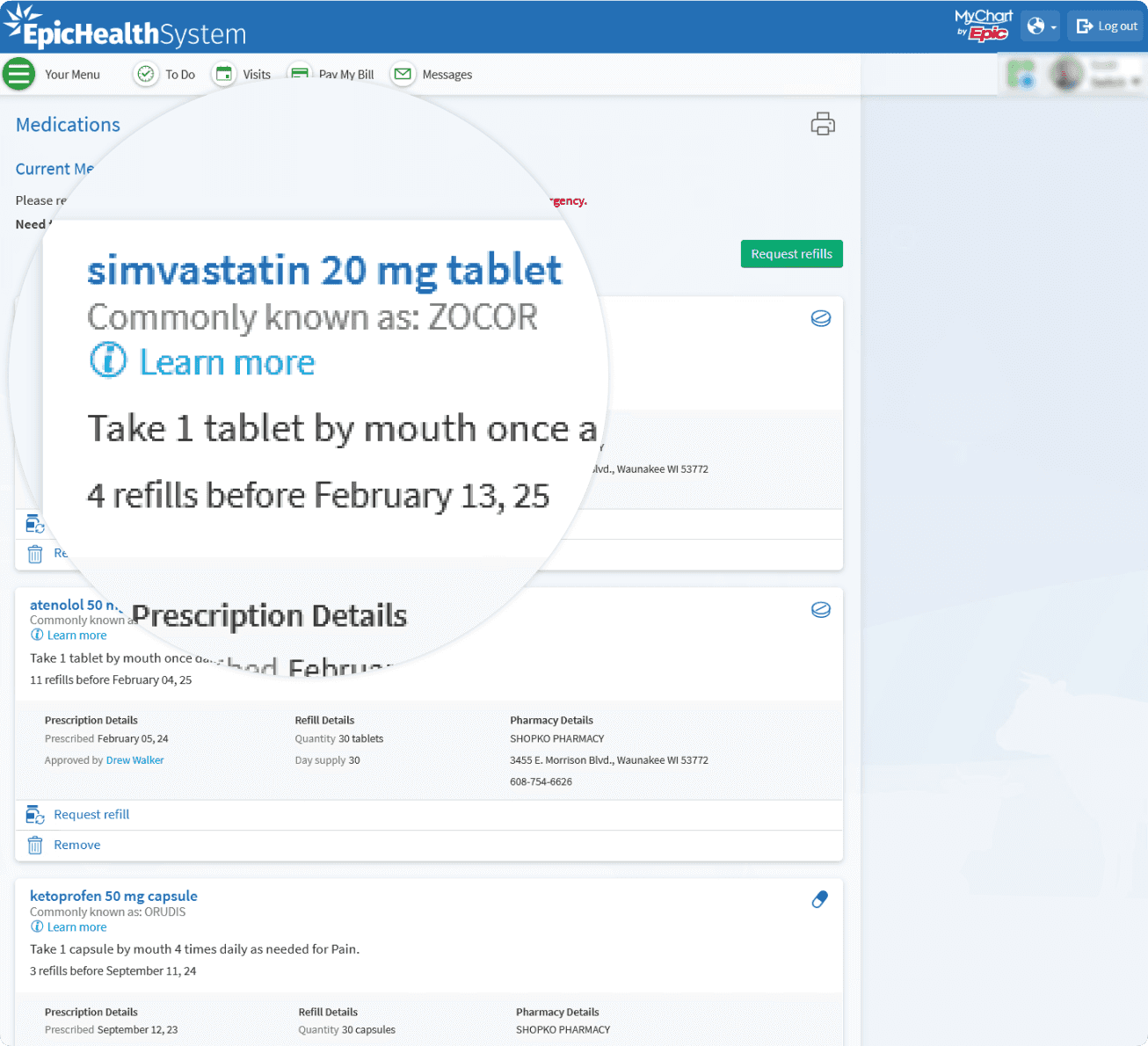Go to Pay My Bill
Screen dimensions: 1148x1046
click(x=346, y=75)
